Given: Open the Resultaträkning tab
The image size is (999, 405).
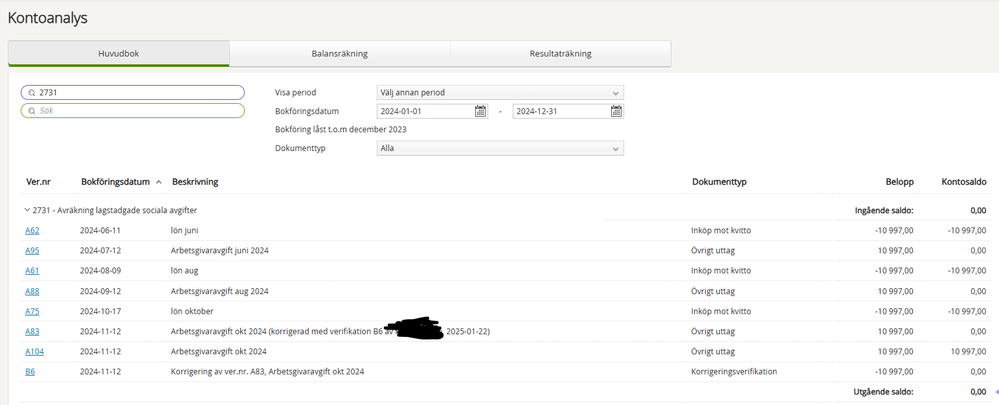Looking at the screenshot, I should click(560, 54).
